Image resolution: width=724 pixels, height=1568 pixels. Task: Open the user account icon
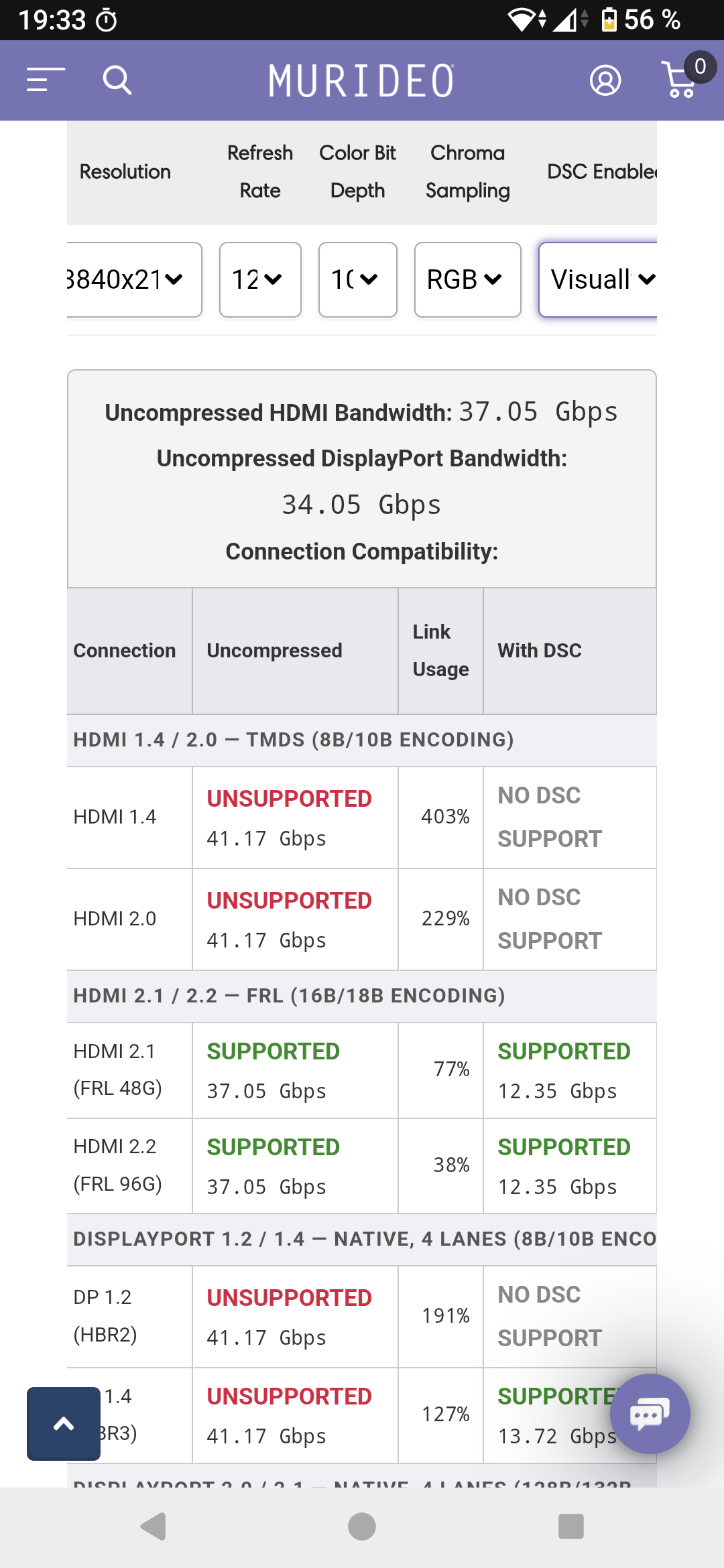pos(605,80)
